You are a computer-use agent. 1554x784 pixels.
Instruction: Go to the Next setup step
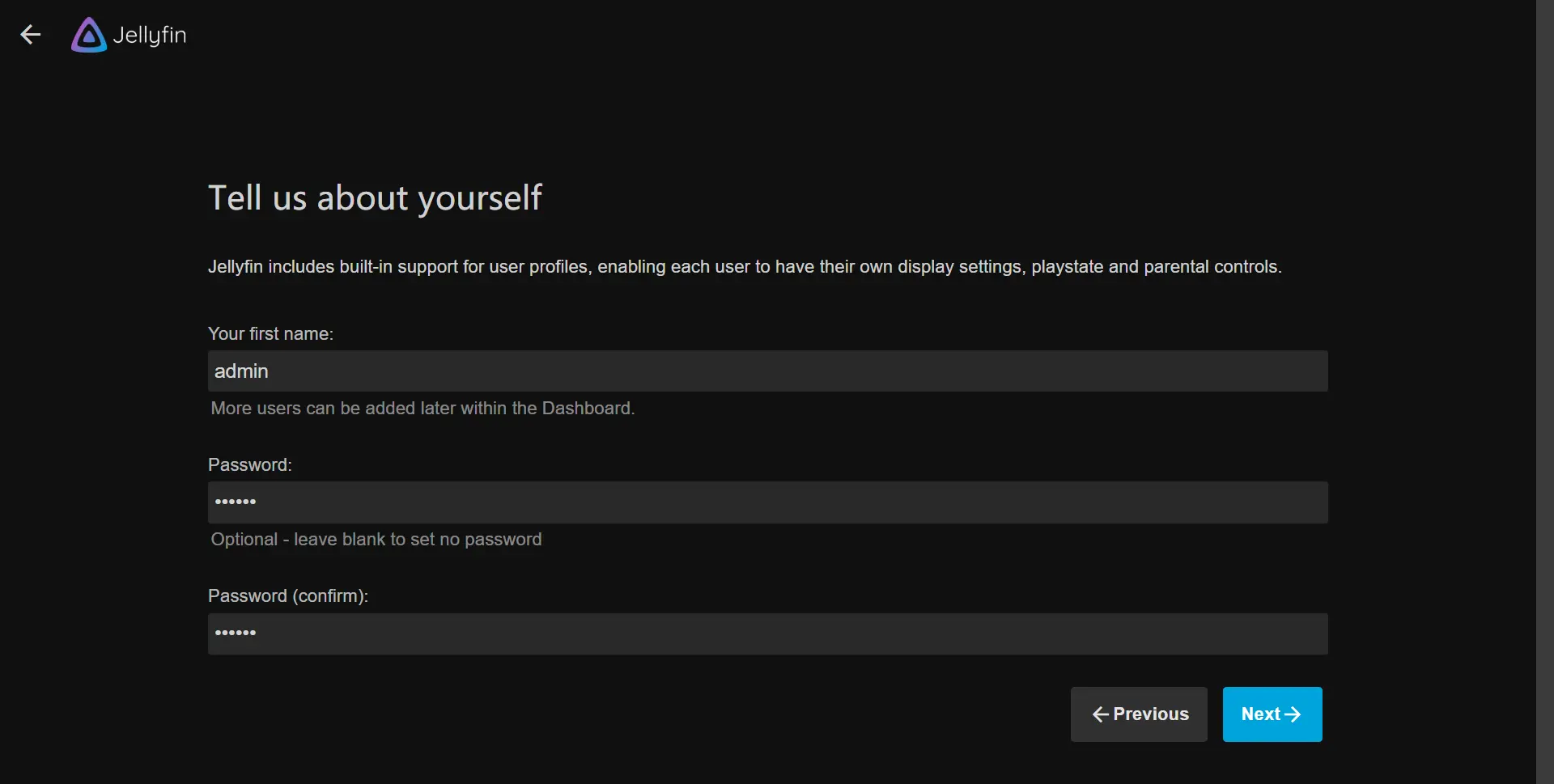[x=1272, y=714]
